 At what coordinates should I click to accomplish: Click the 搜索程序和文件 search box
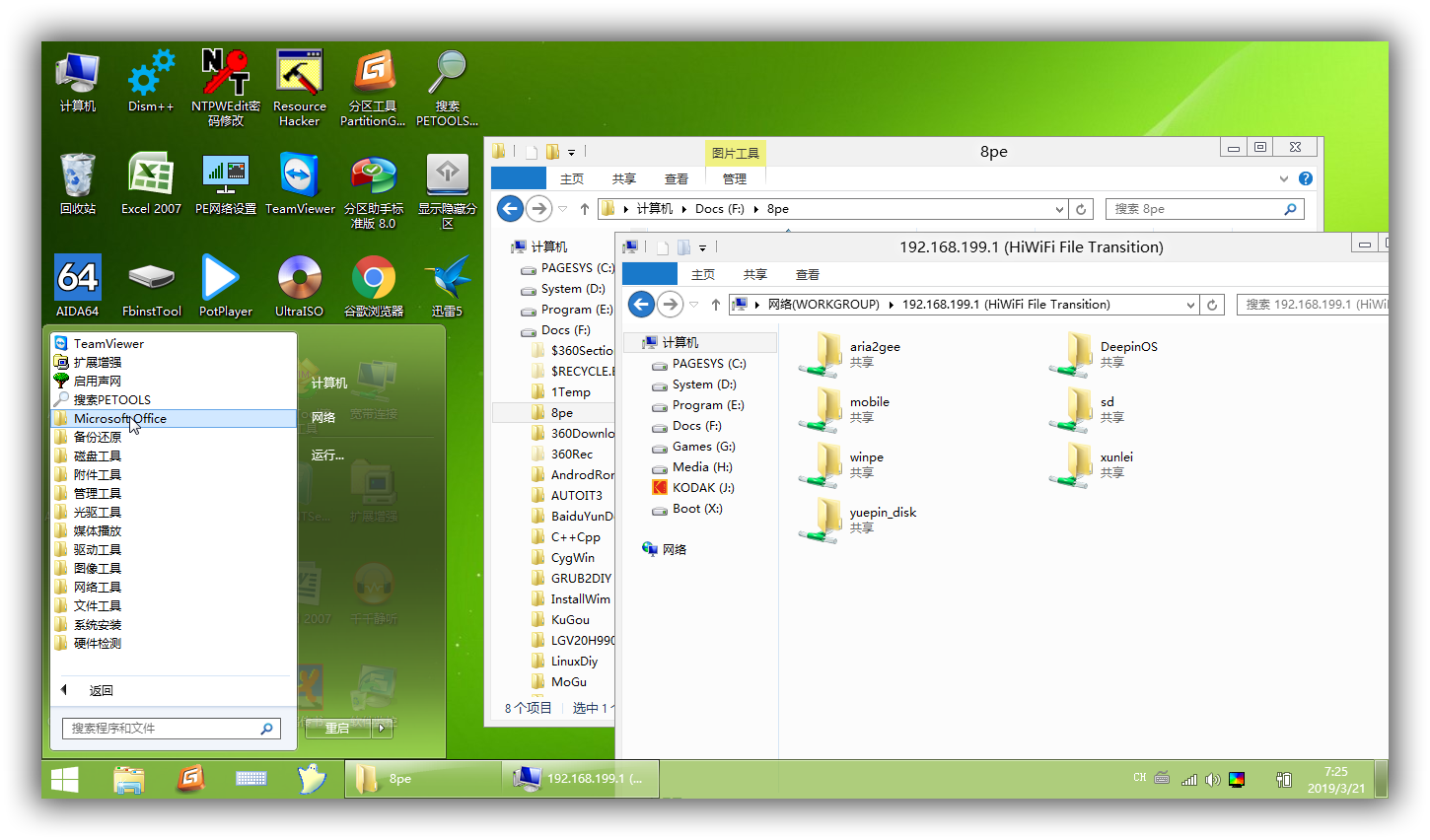coord(172,729)
